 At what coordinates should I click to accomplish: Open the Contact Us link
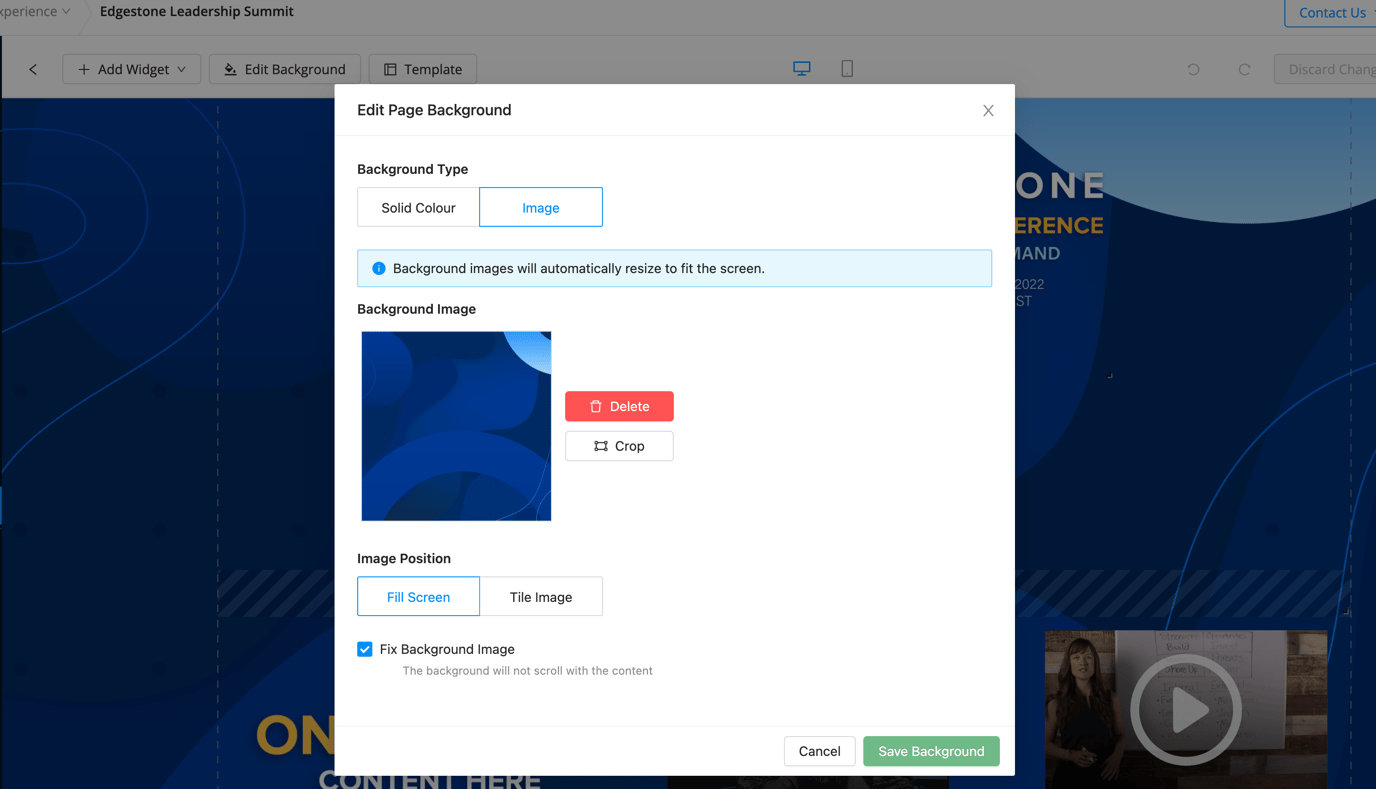click(x=1331, y=13)
